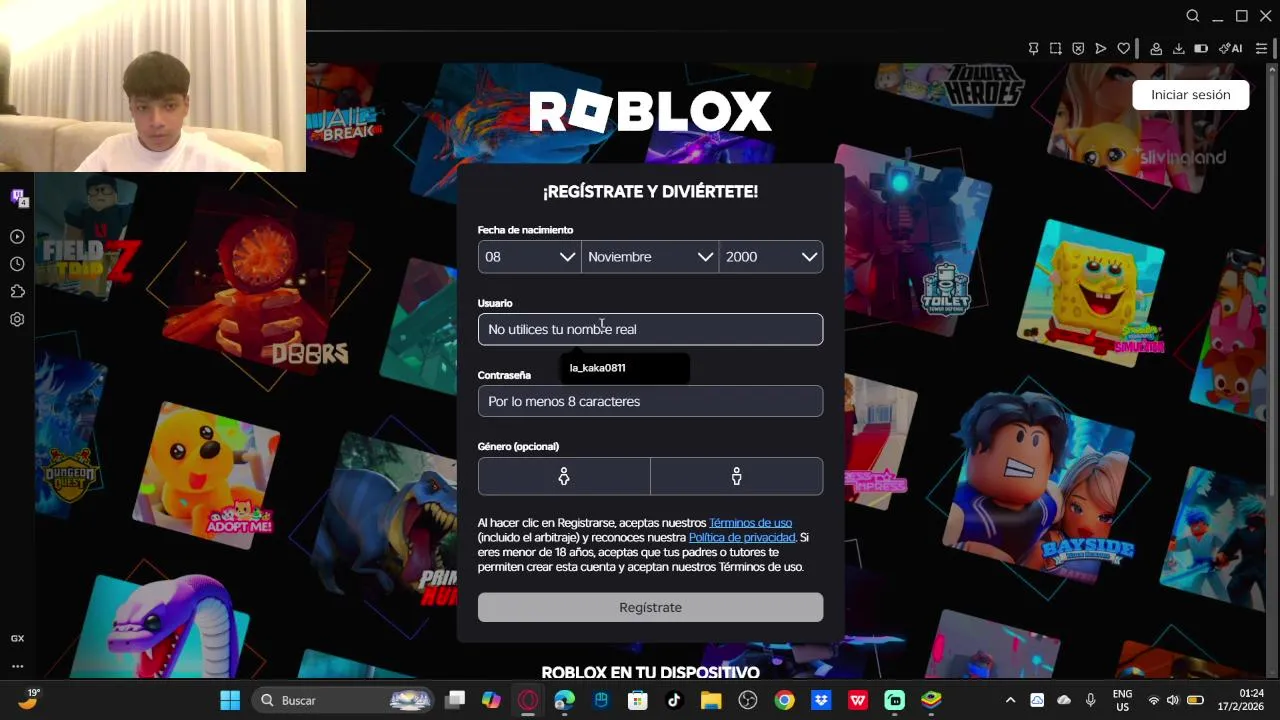The height and width of the screenshot is (720, 1280).
Task: Click the send arrow (My Flow) icon
Action: tap(1101, 48)
